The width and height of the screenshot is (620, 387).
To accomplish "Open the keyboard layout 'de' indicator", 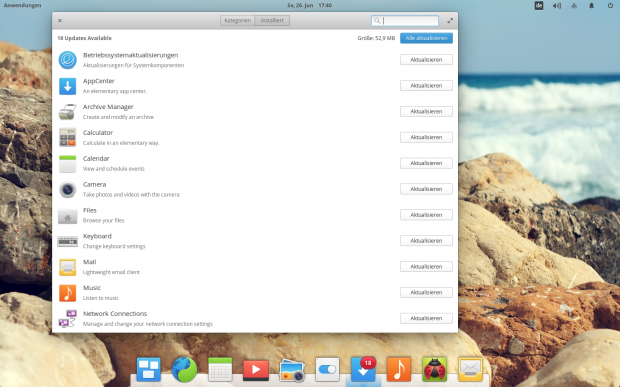I will click(539, 6).
